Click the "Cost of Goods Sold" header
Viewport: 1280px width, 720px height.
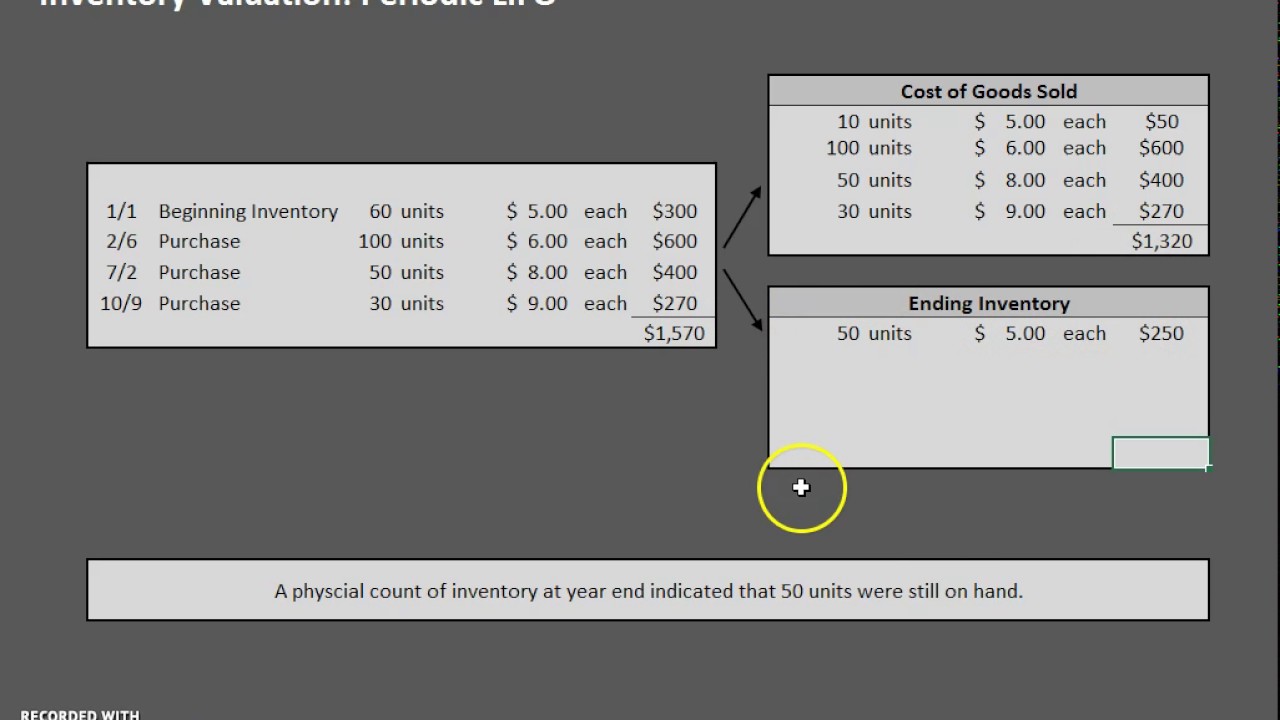(988, 91)
